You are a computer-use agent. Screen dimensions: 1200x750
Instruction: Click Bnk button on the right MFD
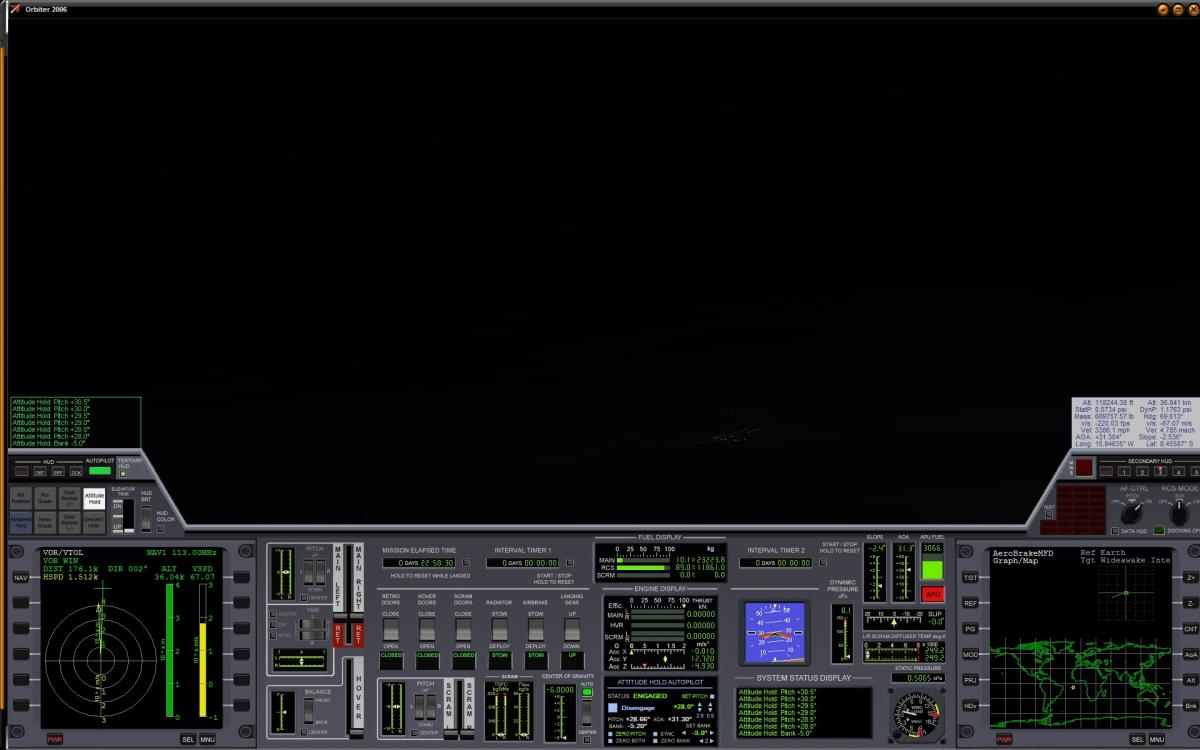[x=1190, y=706]
